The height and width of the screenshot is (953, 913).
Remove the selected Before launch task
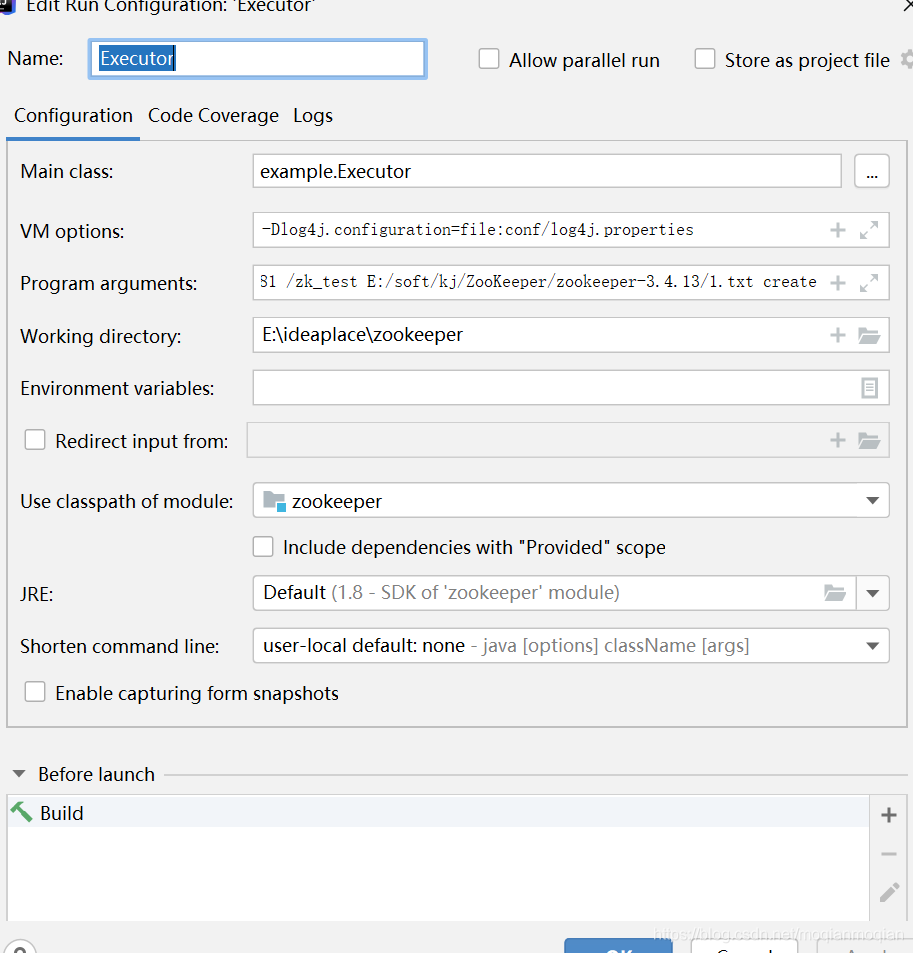pyautogui.click(x=889, y=854)
